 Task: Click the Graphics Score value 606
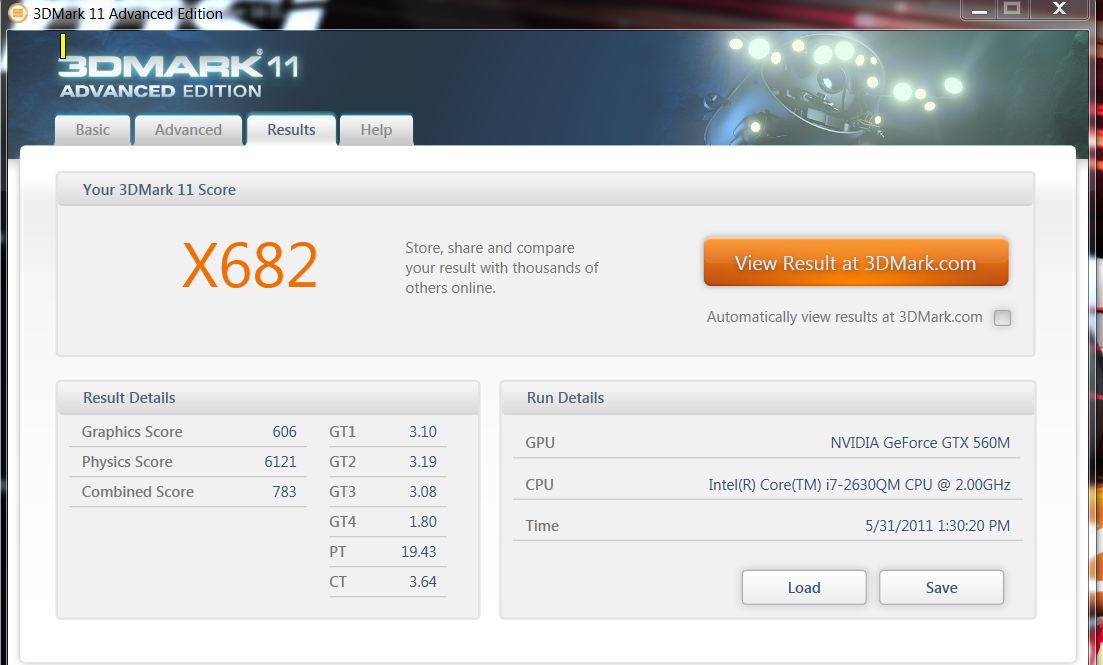(x=284, y=432)
